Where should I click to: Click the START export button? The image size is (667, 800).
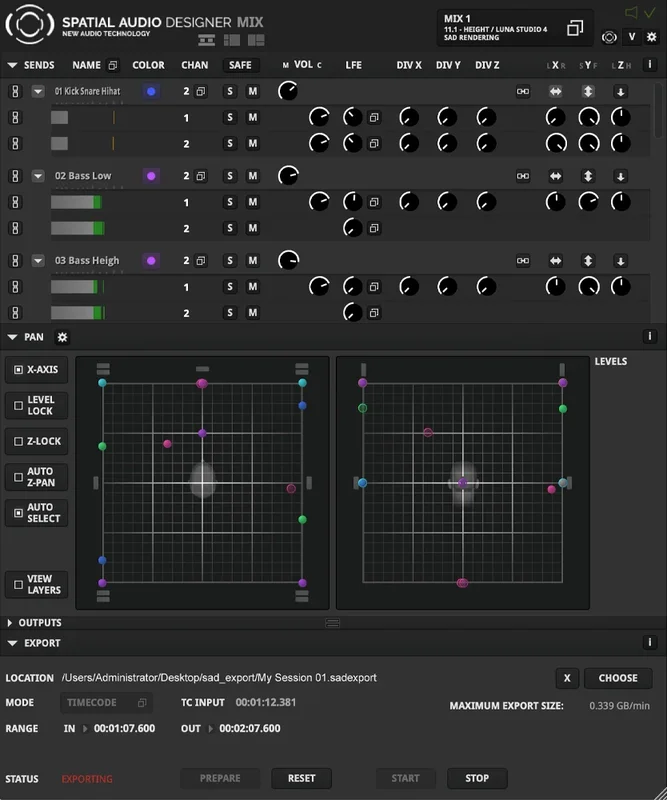tap(405, 778)
